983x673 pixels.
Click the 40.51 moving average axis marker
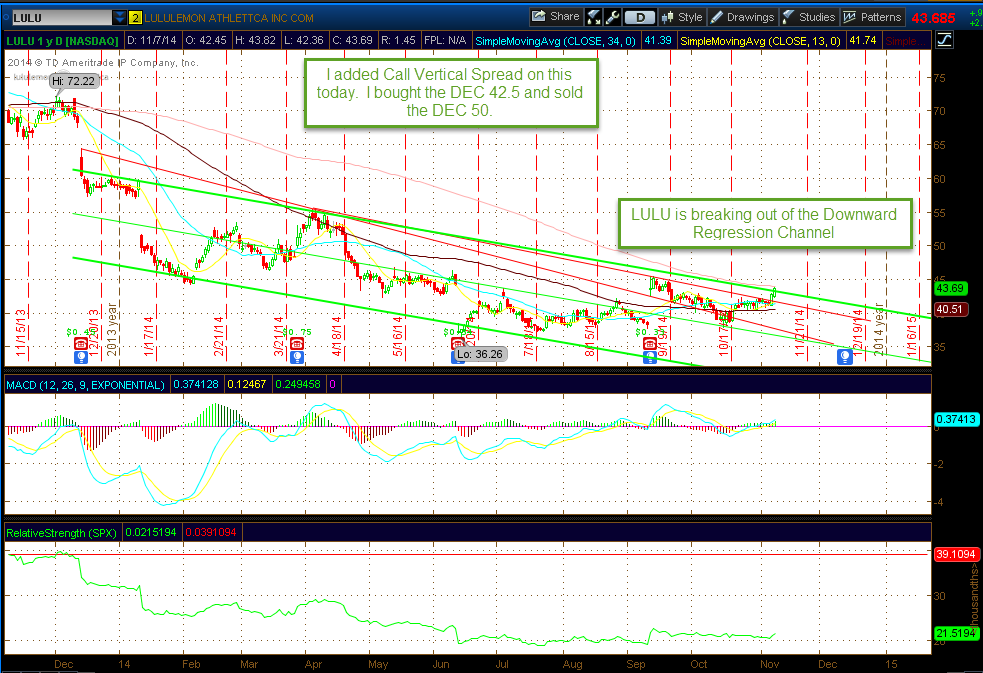click(950, 309)
